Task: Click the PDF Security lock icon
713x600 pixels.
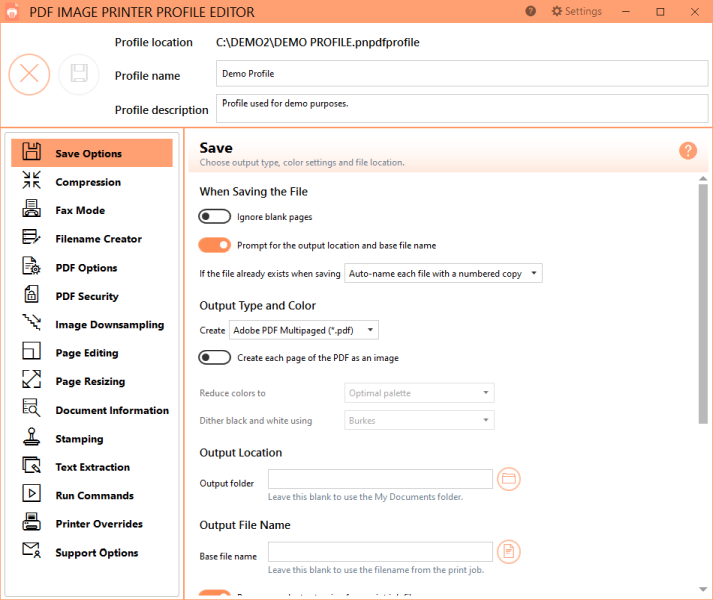Action: pyautogui.click(x=31, y=294)
